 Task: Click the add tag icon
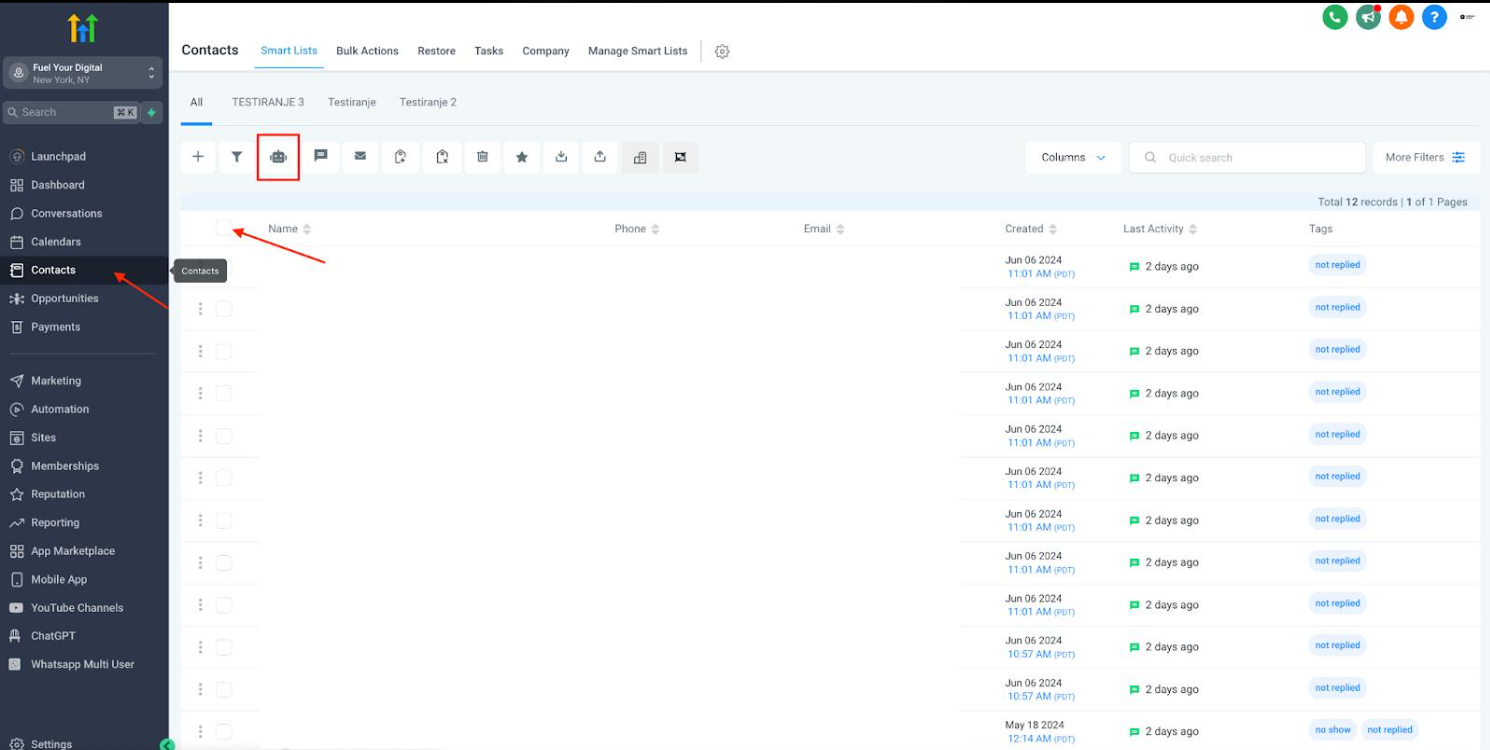[x=400, y=157]
